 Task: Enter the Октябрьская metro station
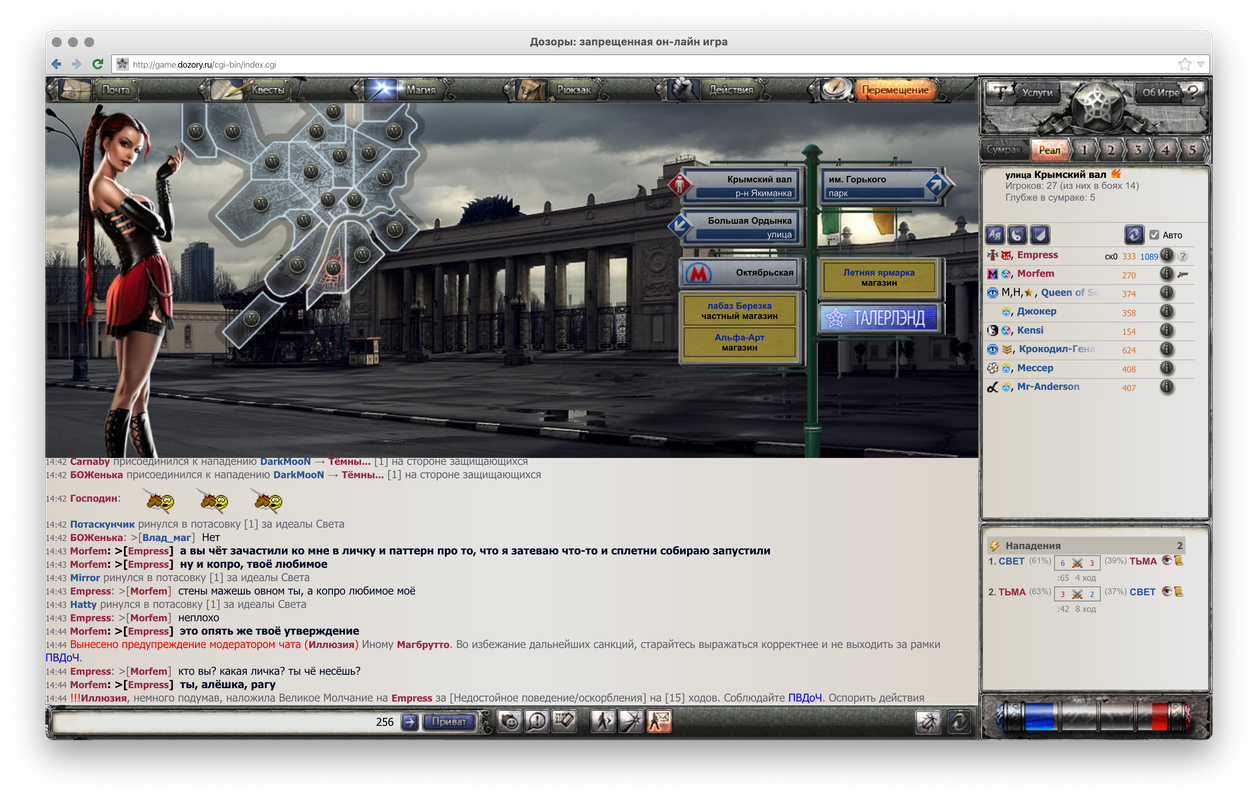[740, 272]
